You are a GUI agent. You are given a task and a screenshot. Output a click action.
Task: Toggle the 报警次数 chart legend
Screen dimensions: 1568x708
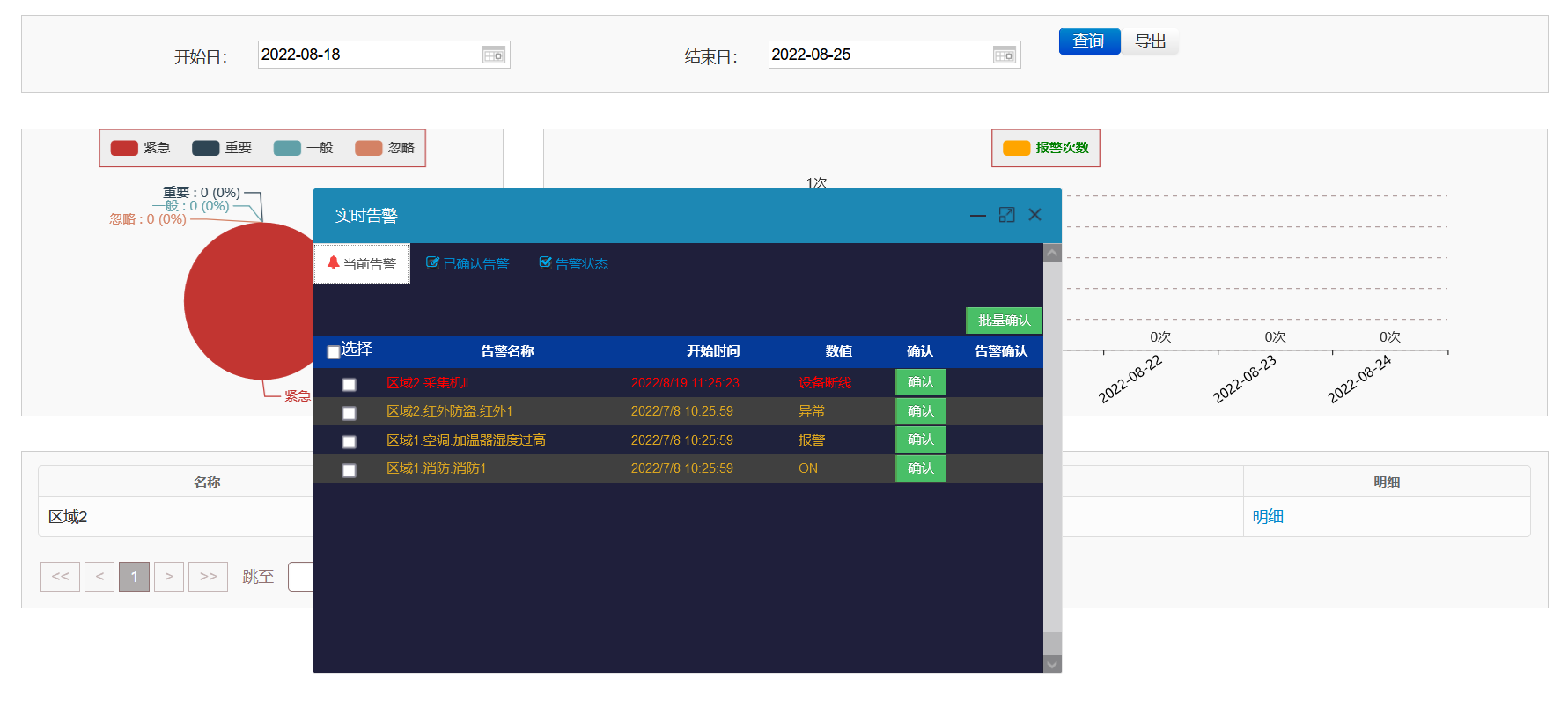(x=1046, y=148)
